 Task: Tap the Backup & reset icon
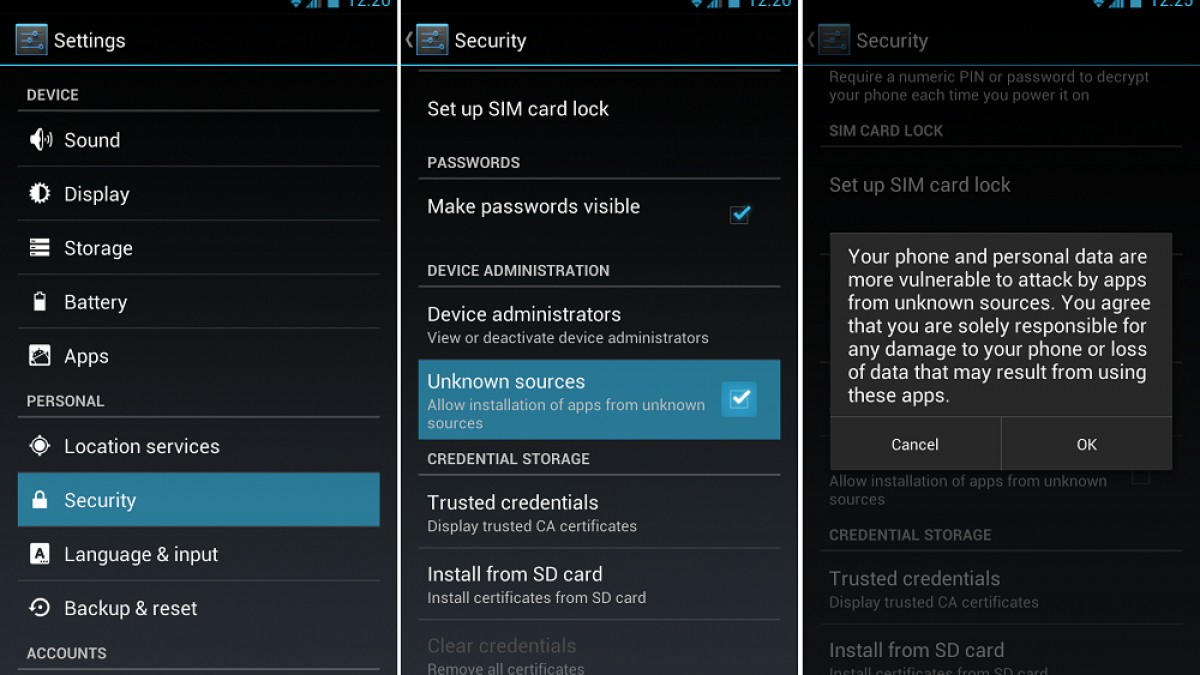(40, 607)
